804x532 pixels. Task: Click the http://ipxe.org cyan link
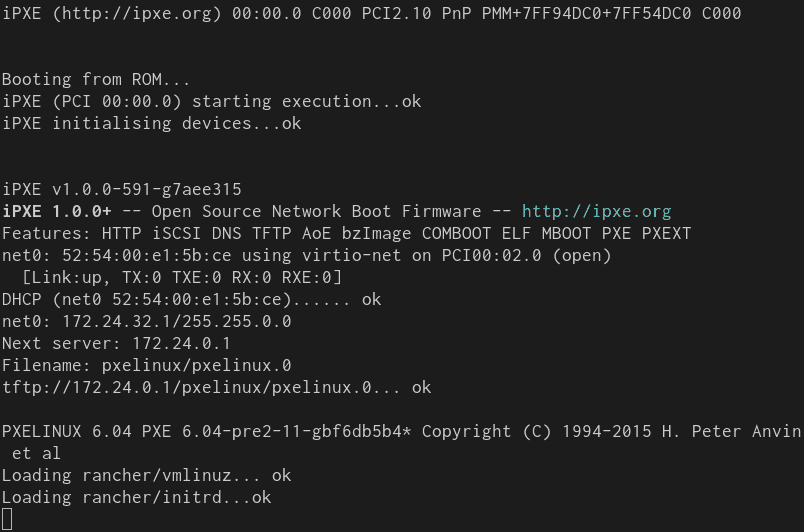tap(596, 212)
